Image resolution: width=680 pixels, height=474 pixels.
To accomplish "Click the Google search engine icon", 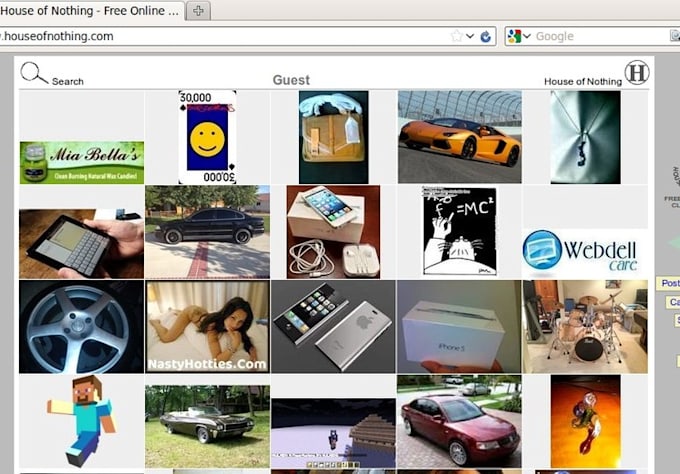I will pyautogui.click(x=514, y=36).
